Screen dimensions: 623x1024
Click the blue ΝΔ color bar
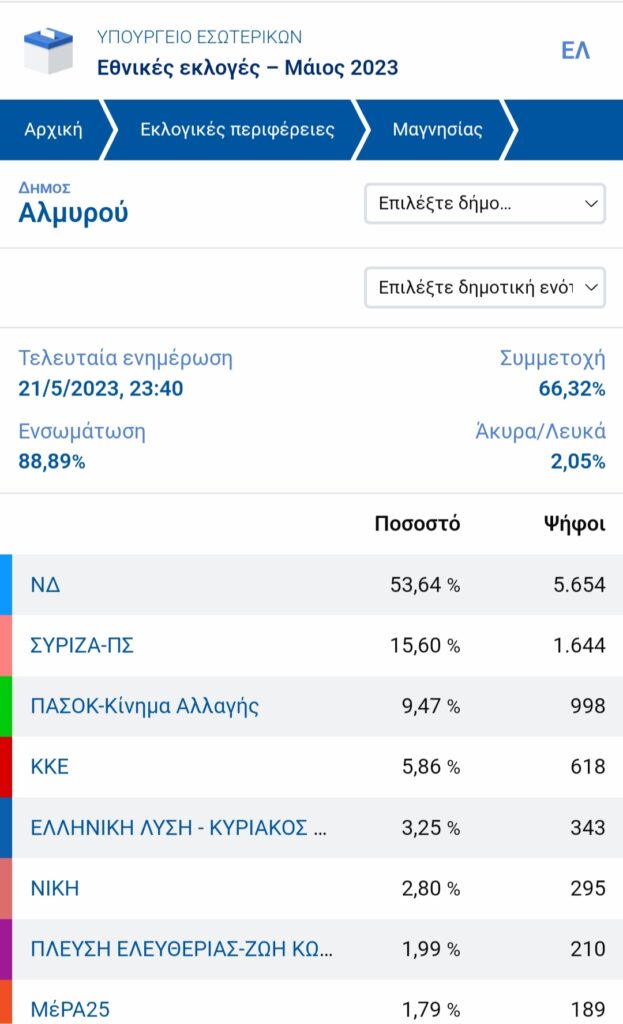(6, 585)
